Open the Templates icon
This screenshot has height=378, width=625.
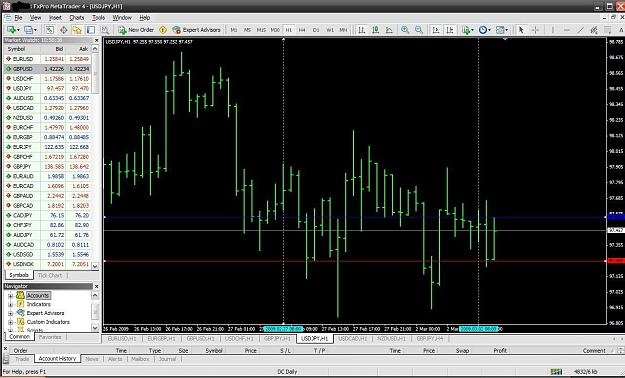point(500,30)
